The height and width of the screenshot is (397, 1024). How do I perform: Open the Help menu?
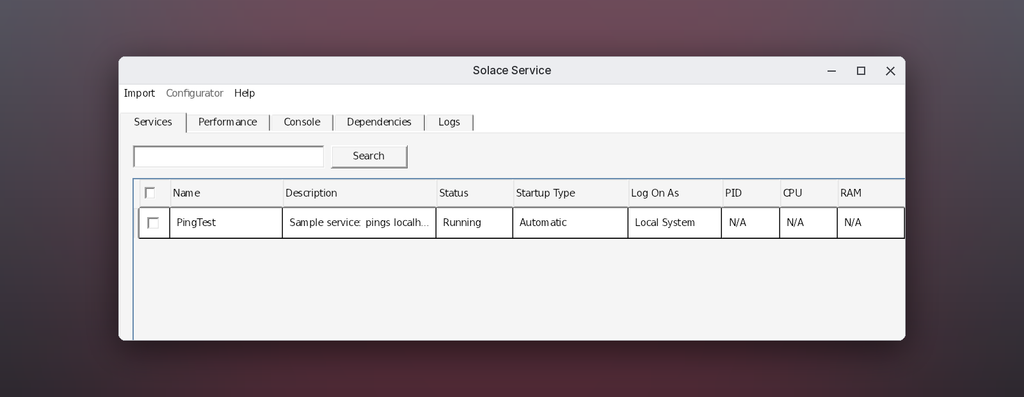244,93
